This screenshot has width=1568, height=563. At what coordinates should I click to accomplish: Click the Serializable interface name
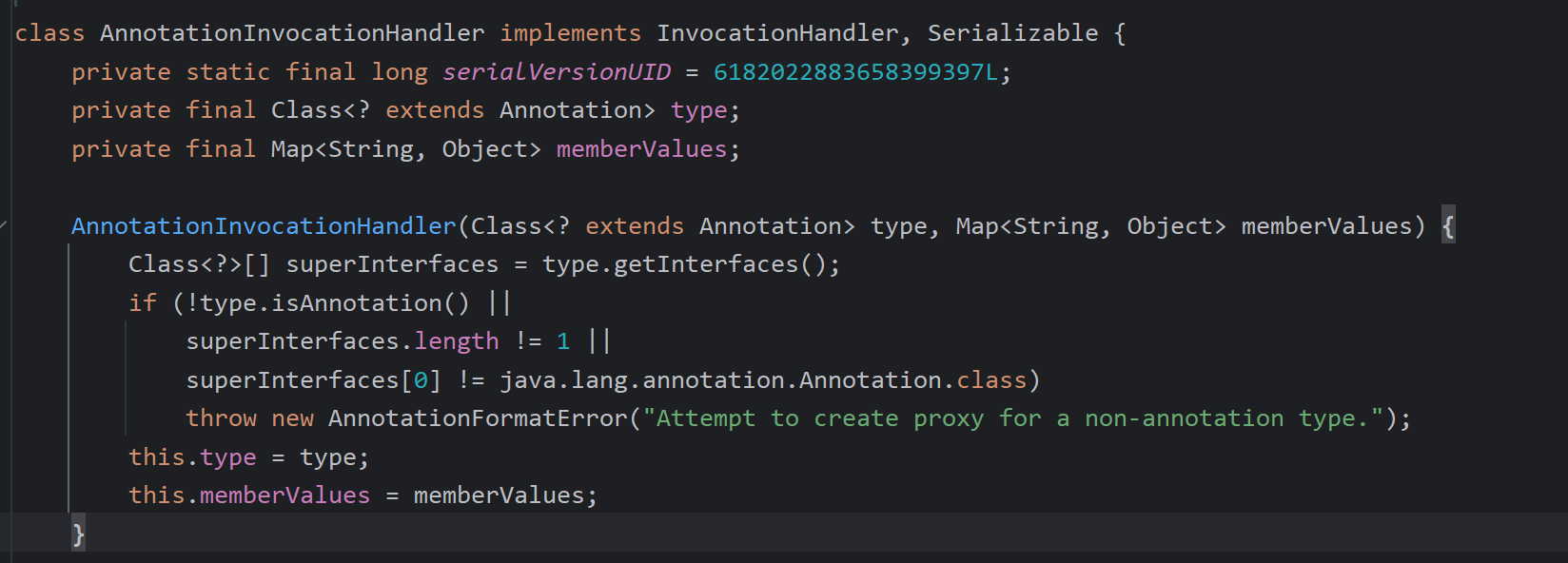coord(1013,33)
